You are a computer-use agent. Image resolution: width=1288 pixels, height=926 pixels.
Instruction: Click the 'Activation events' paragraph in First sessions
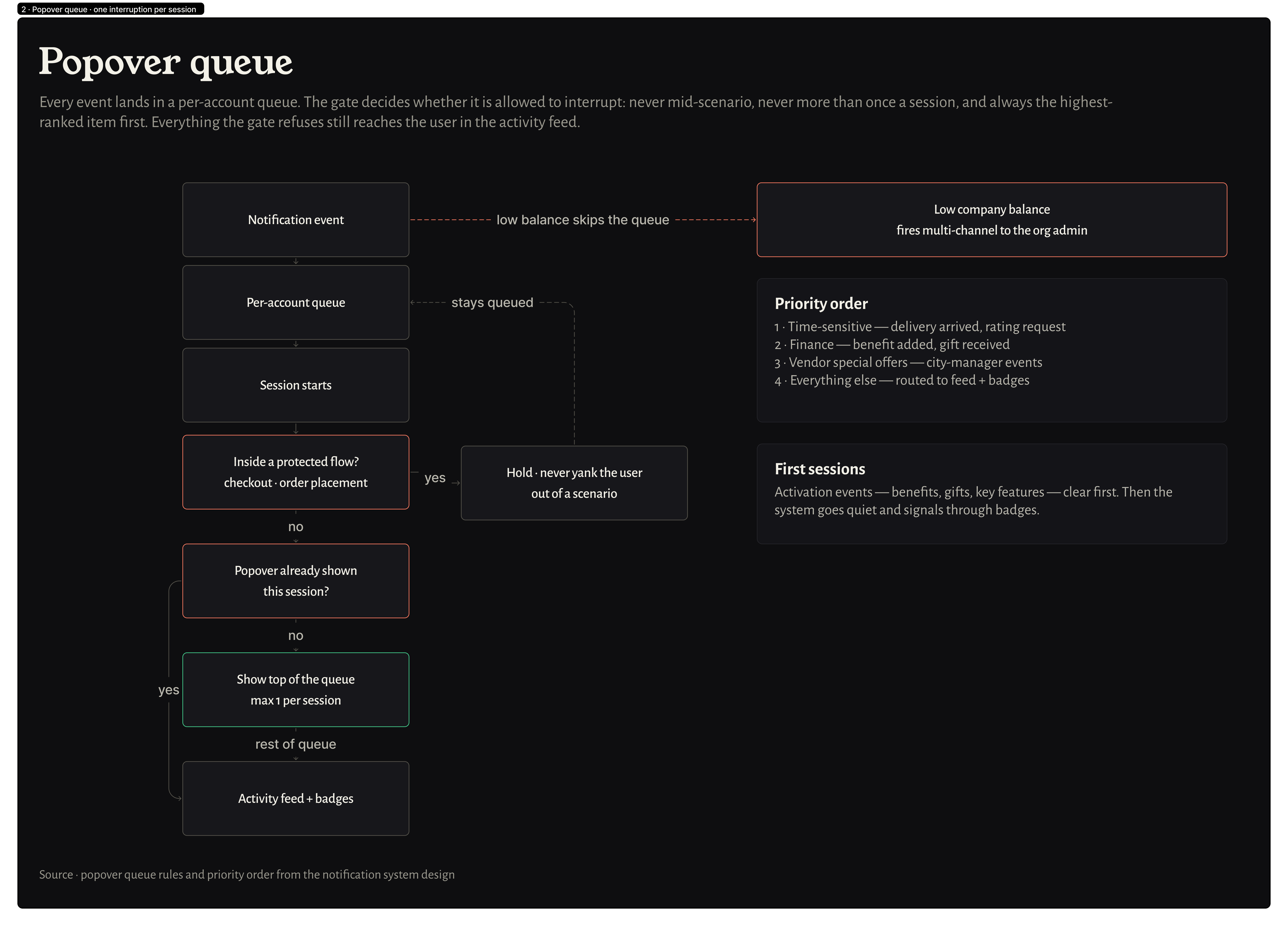(x=973, y=501)
